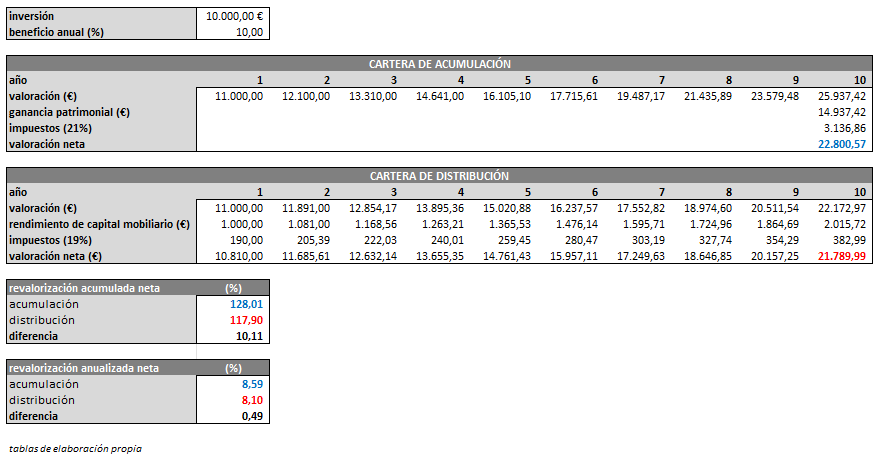Click the CARTERA DE DISTRIBUCIÓN header
The image size is (883, 462).
[x=439, y=176]
